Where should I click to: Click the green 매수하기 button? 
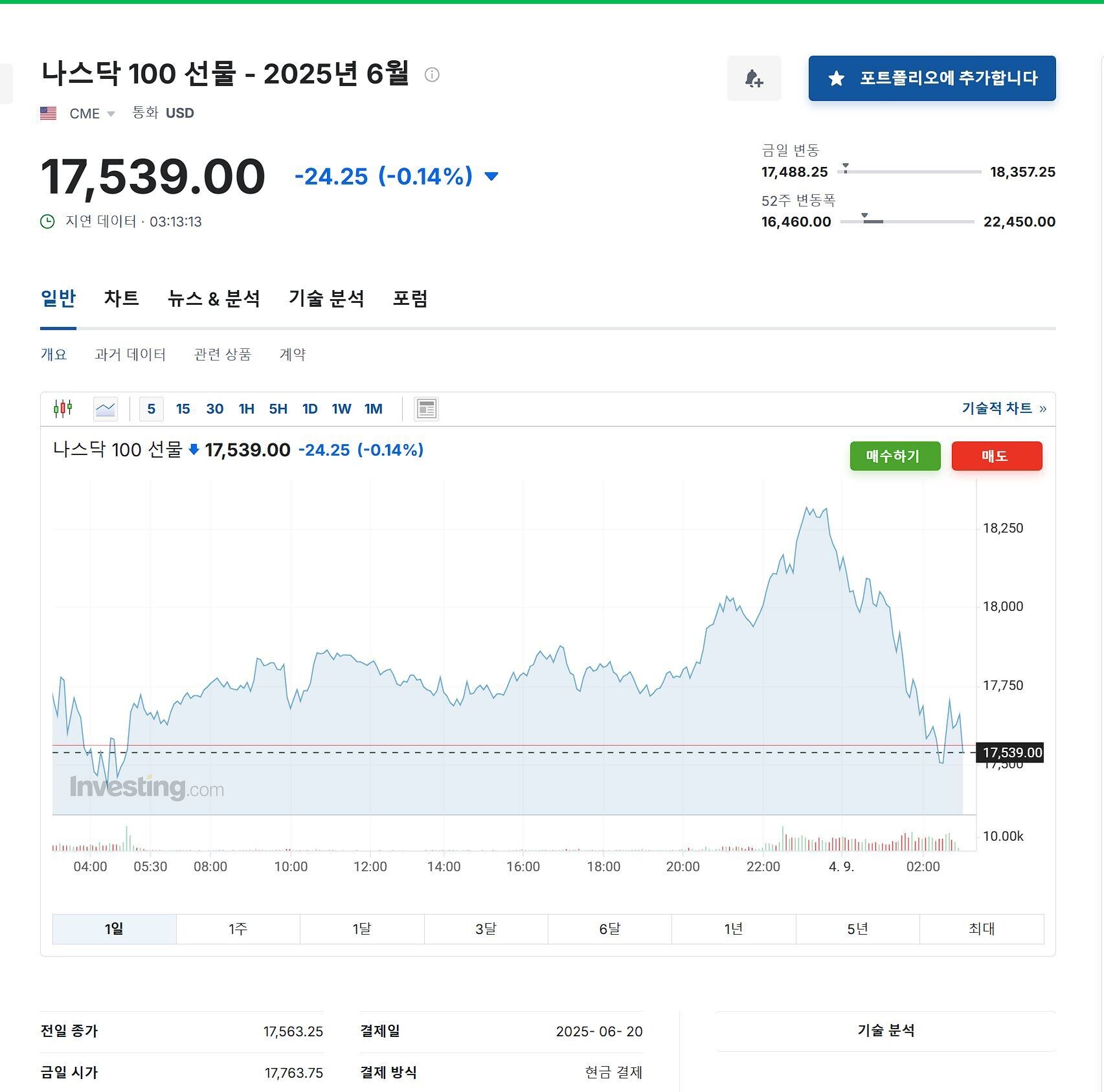[x=894, y=456]
